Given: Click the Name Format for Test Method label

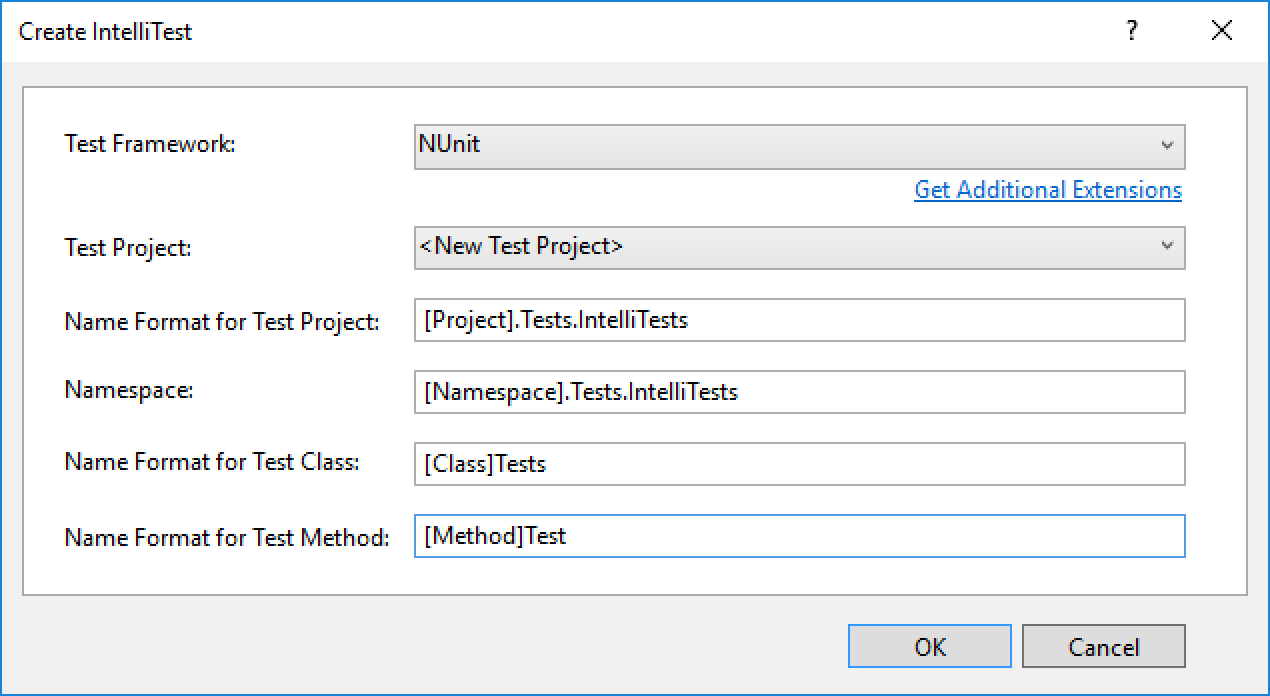Looking at the screenshot, I should pyautogui.click(x=227, y=538).
